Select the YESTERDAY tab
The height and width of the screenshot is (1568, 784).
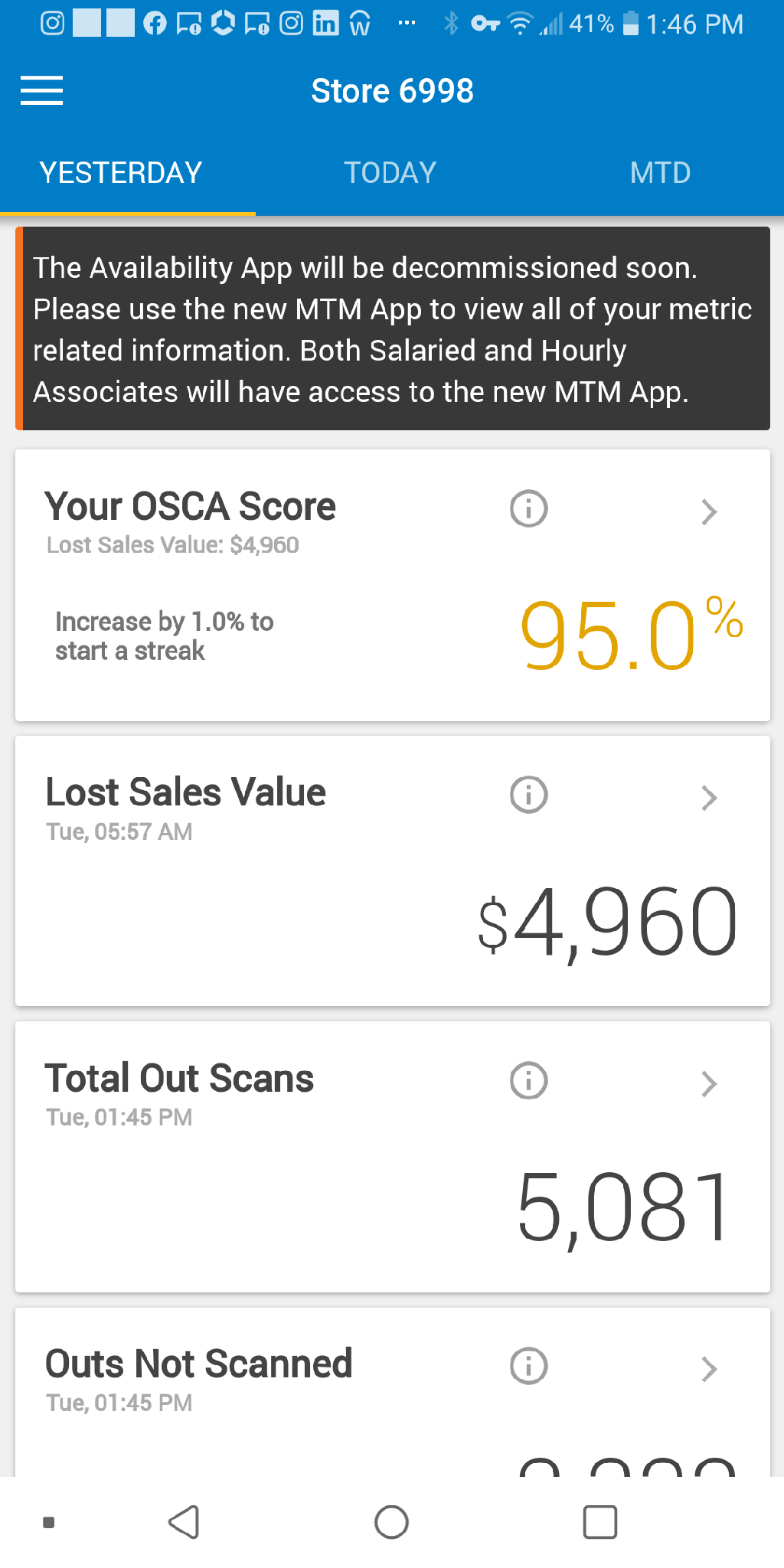tap(121, 173)
